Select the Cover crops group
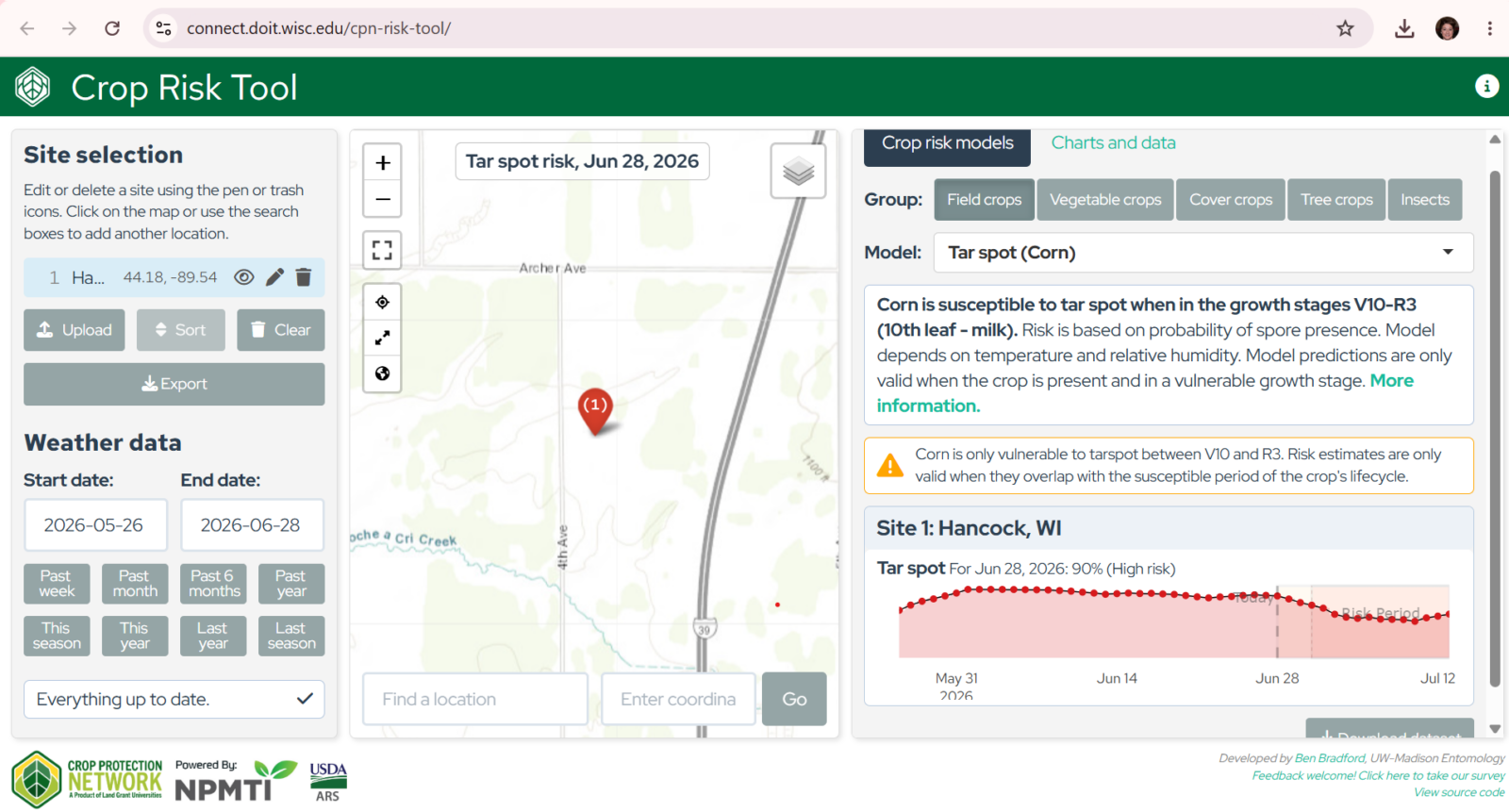The width and height of the screenshot is (1509, 812). [1231, 200]
